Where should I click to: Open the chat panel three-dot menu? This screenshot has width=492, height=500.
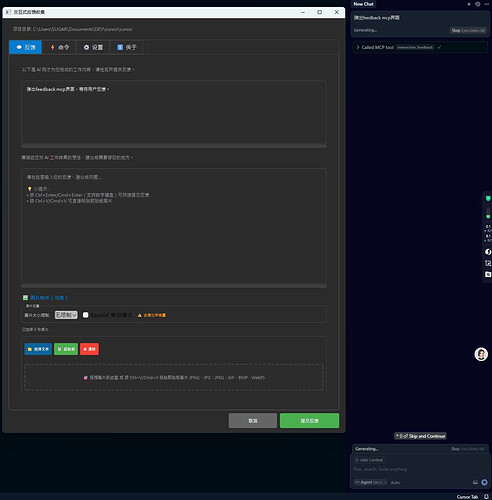[487, 4]
